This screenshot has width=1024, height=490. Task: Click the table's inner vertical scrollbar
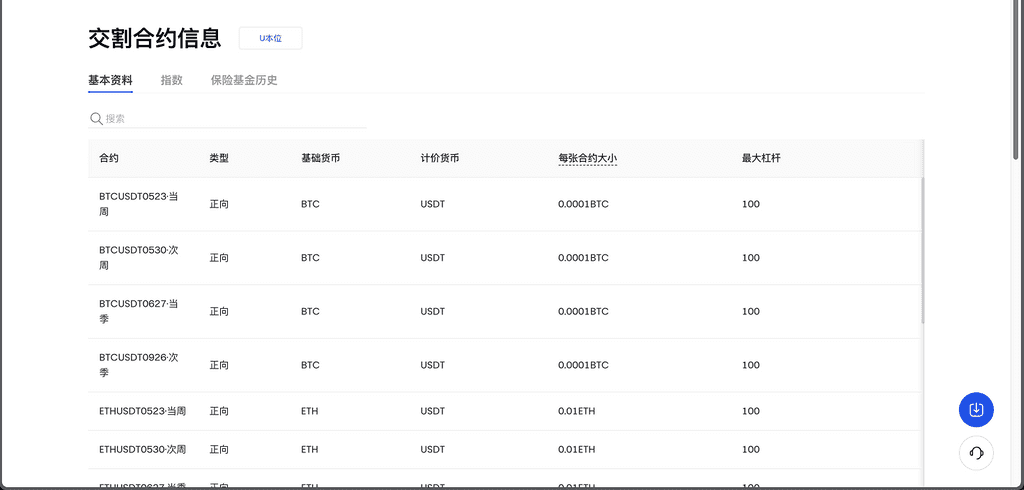point(922,250)
